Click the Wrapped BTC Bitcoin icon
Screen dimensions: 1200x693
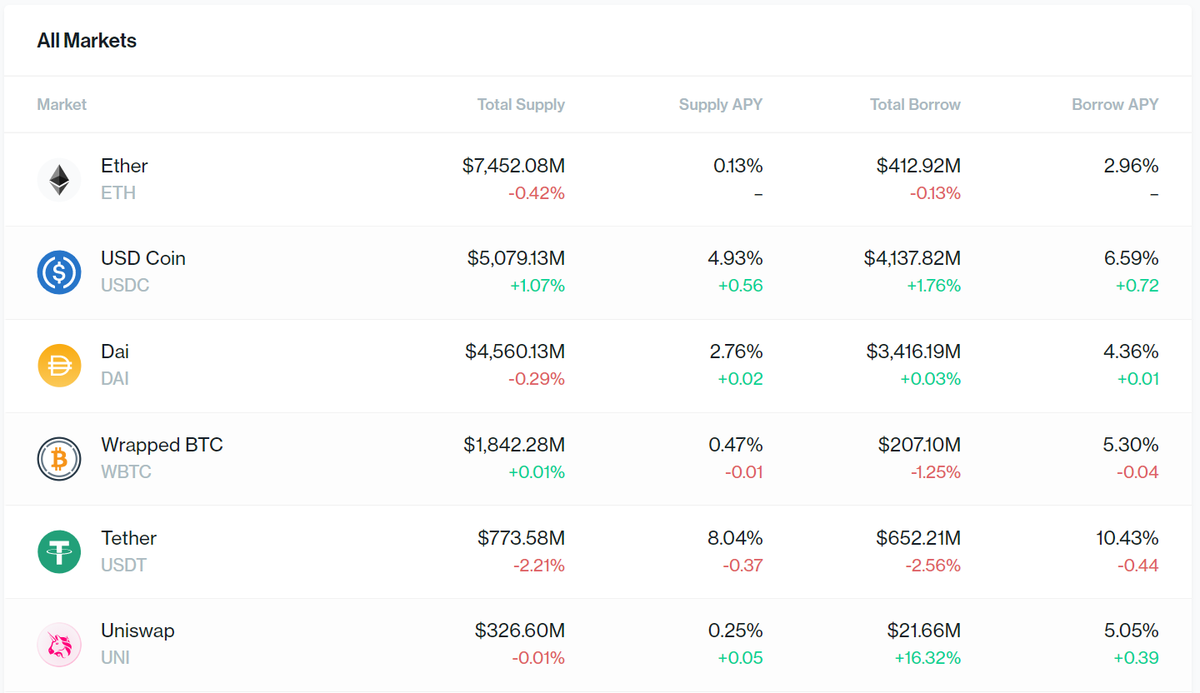(x=59, y=458)
